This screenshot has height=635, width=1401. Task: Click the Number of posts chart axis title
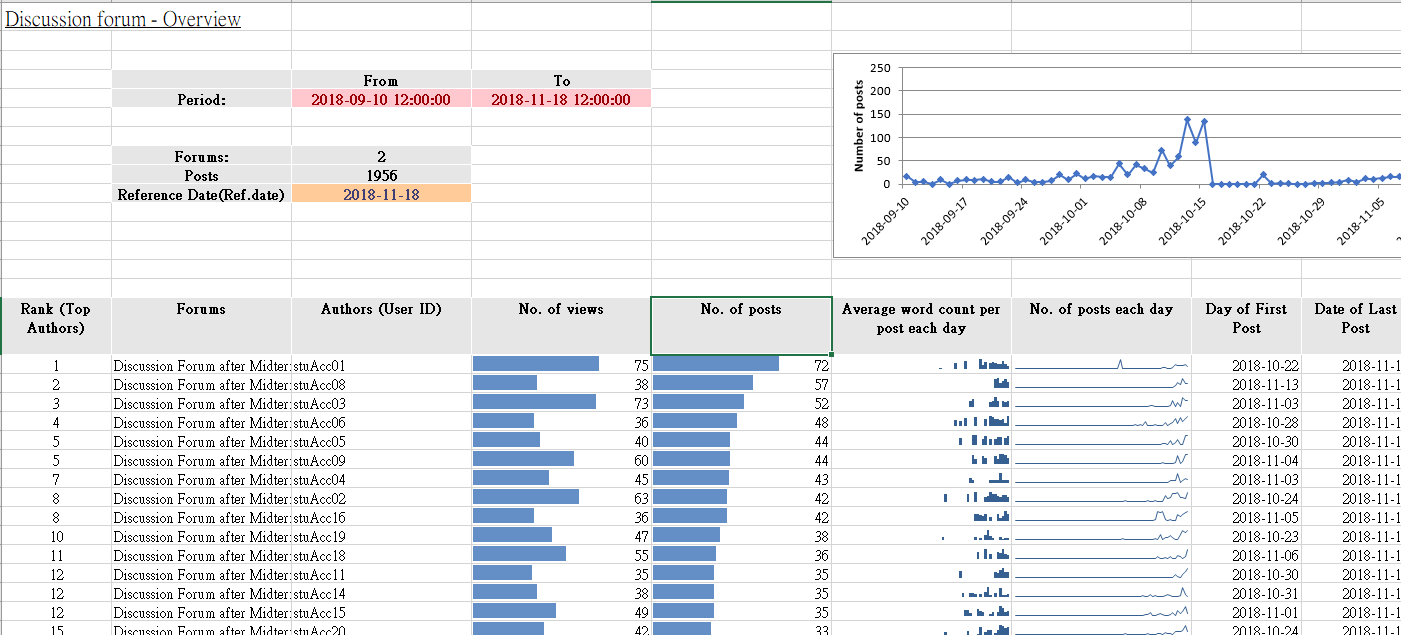(x=859, y=126)
